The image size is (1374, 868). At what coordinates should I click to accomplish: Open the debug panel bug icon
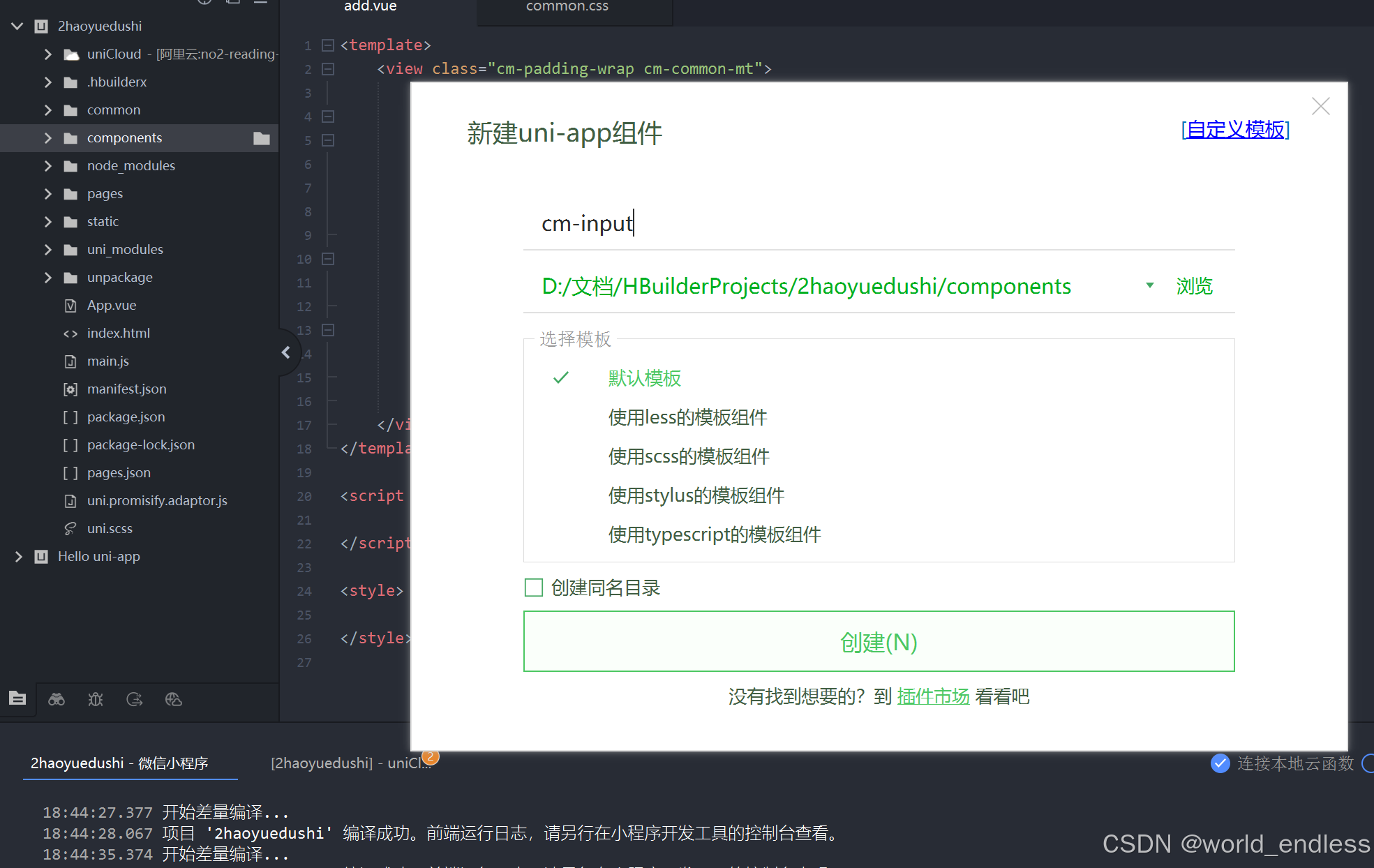[x=96, y=699]
